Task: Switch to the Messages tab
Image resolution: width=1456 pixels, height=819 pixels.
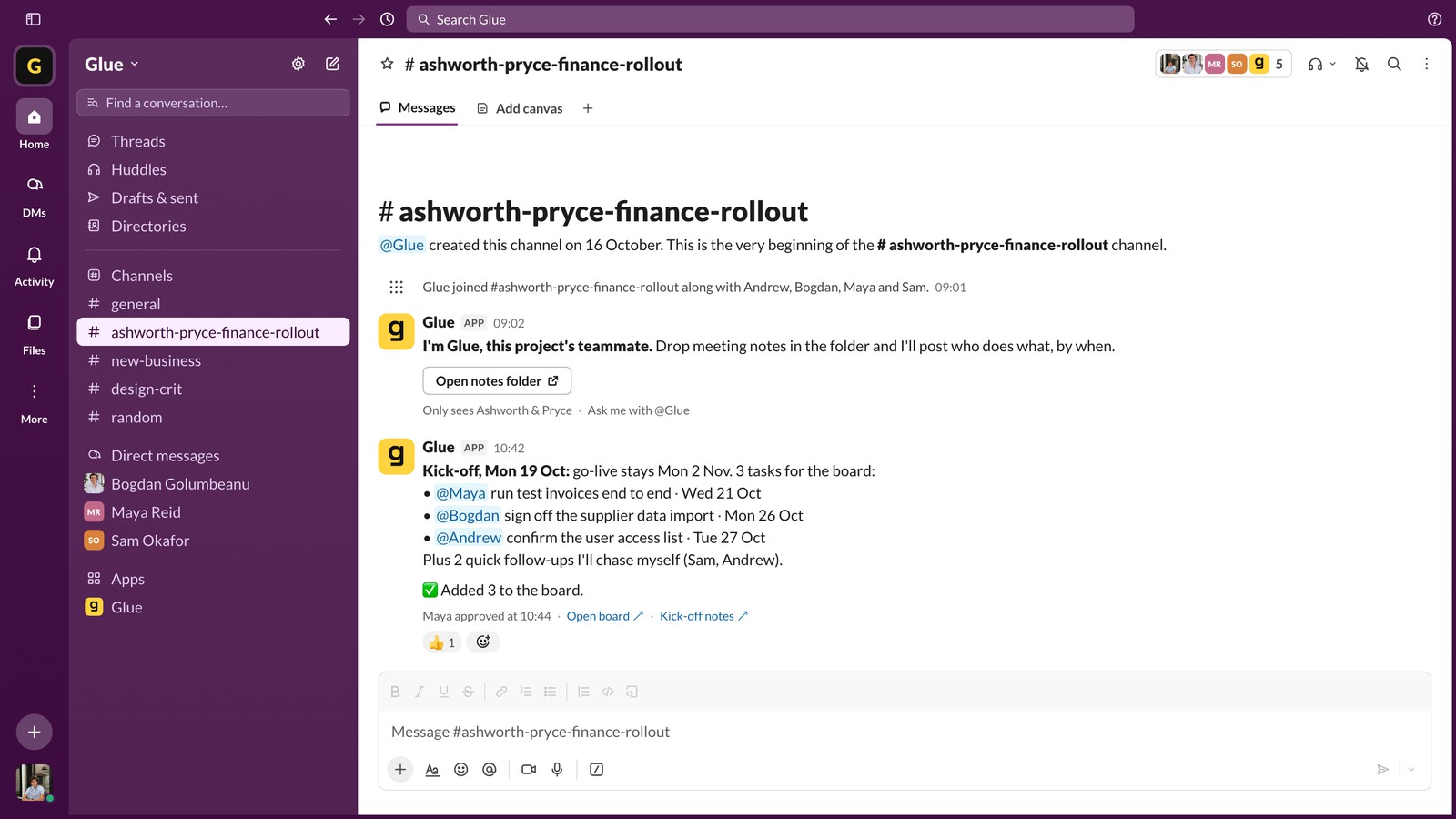Action: (x=417, y=107)
